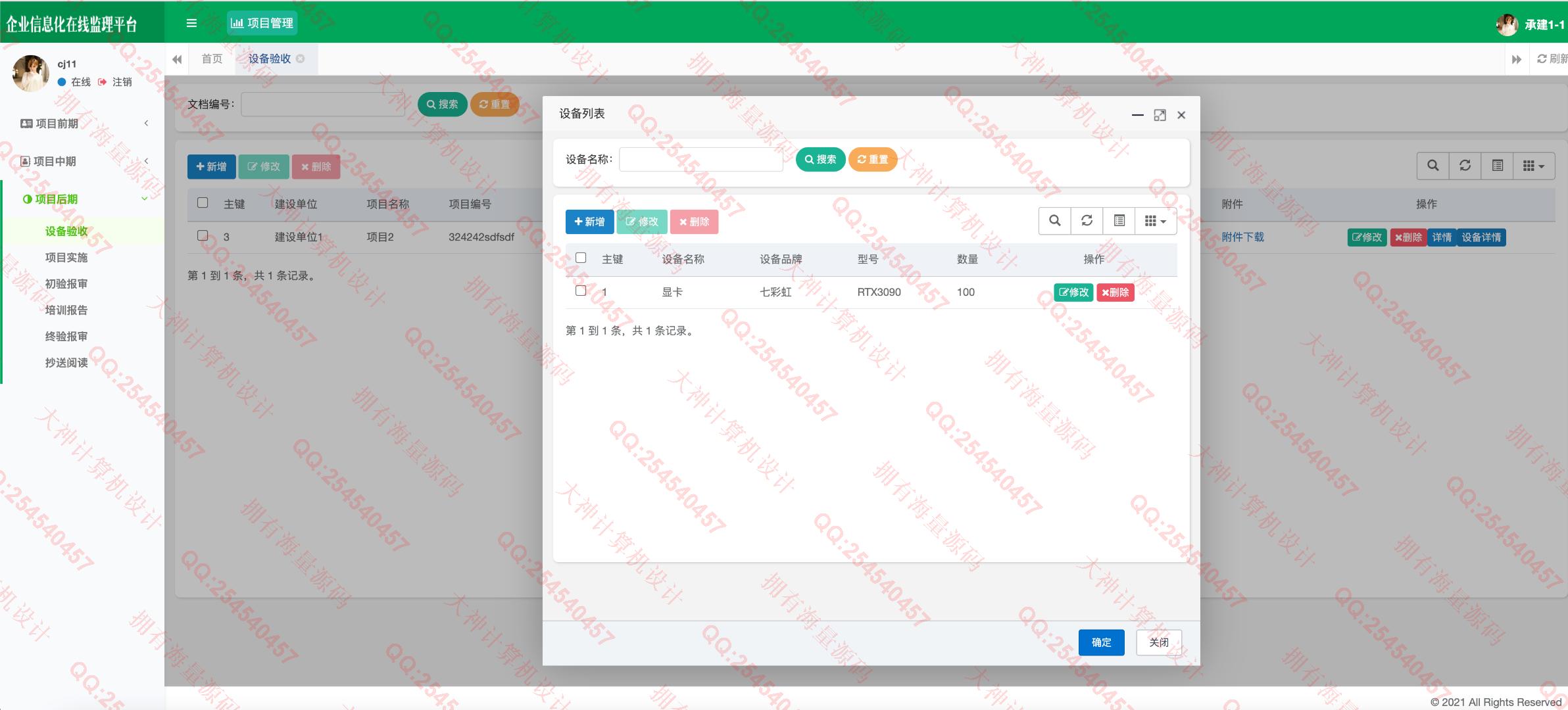1568x710 pixels.
Task: Select 抄送阅读 in the sidebar
Action: [x=66, y=362]
